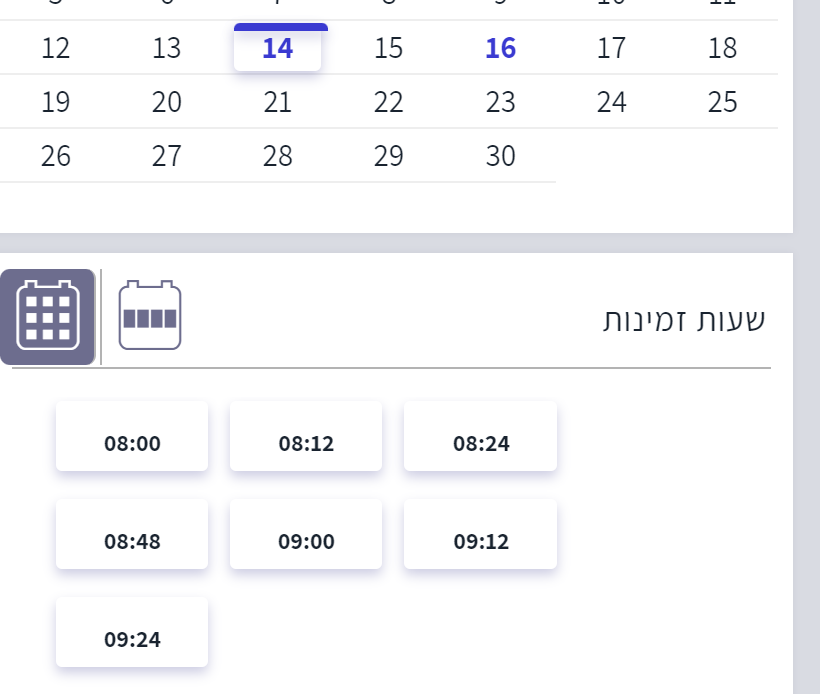Choose the 09:12 time slot
This screenshot has width=820, height=694.
tap(480, 541)
